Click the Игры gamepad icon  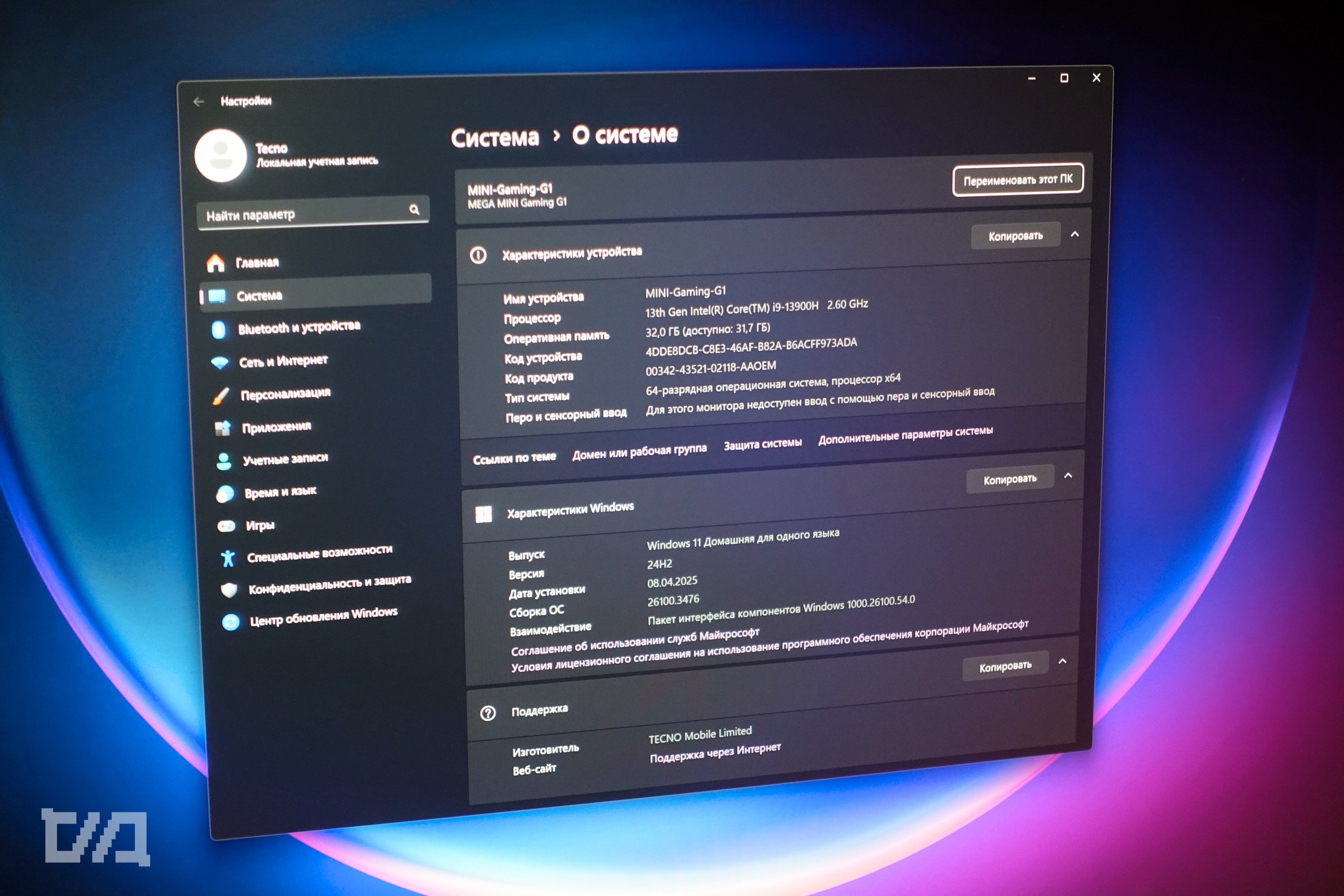(x=226, y=526)
